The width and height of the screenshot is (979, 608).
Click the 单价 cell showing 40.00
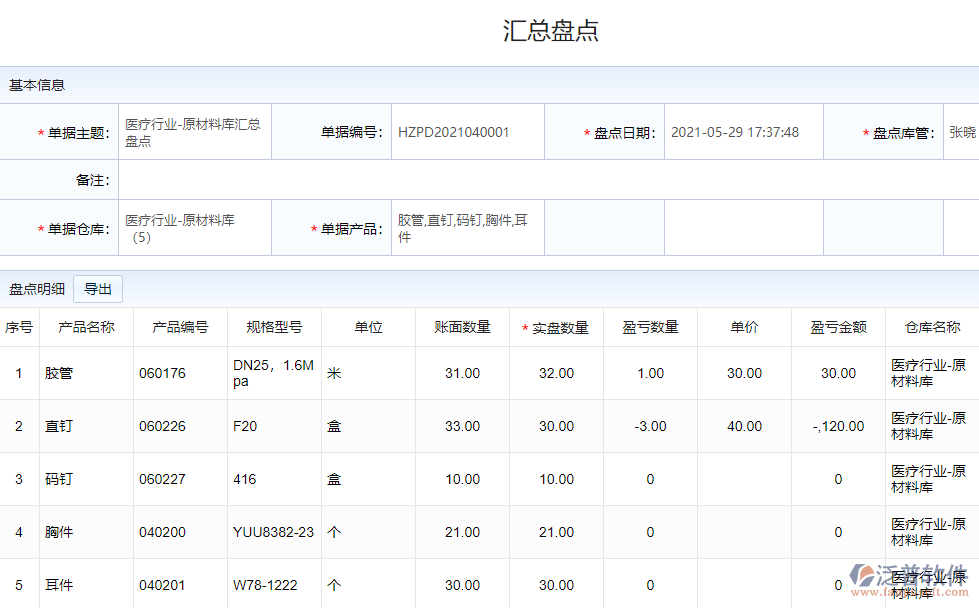(x=744, y=426)
